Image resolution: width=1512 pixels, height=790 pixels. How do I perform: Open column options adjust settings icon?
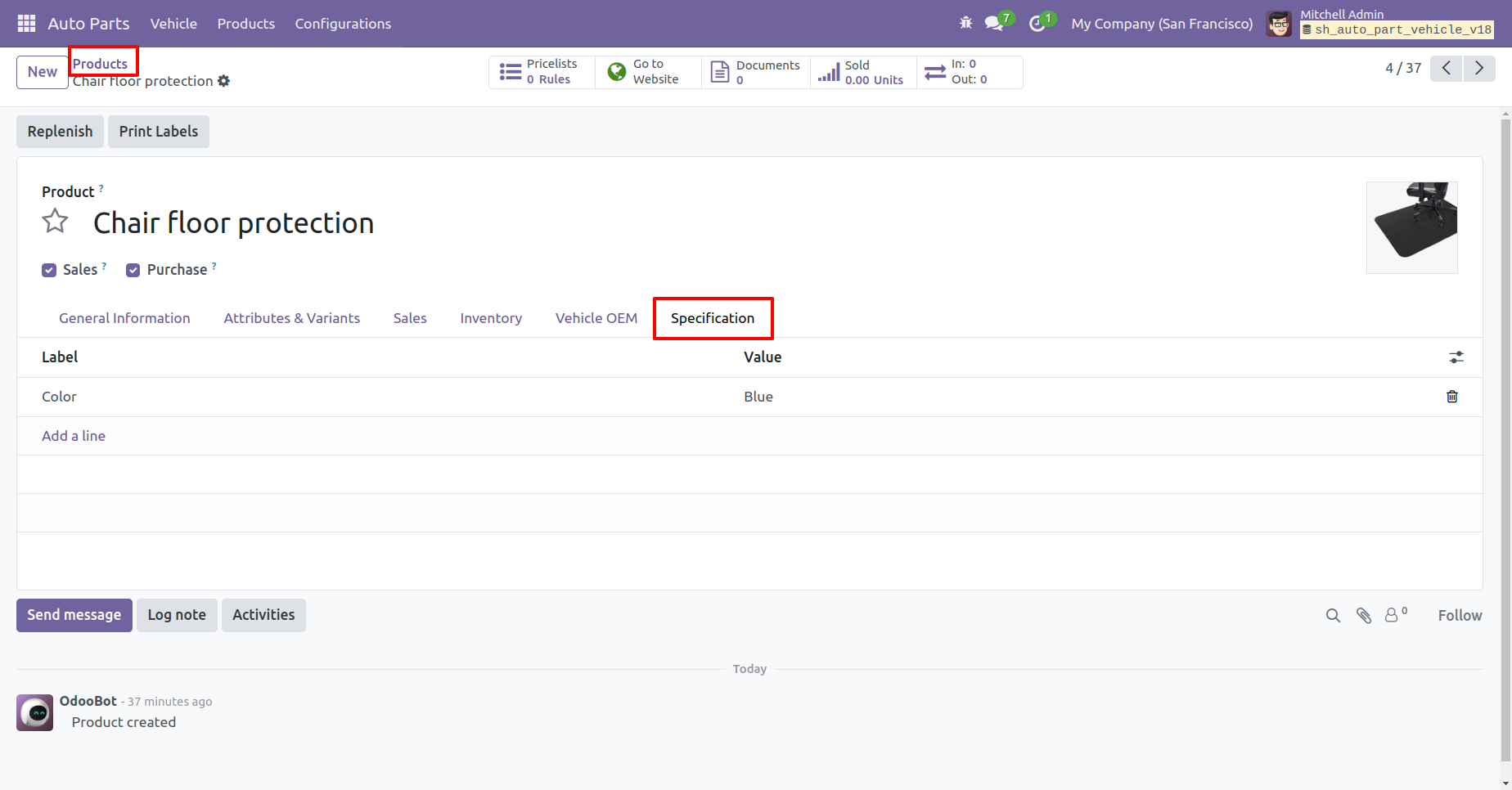(x=1456, y=357)
